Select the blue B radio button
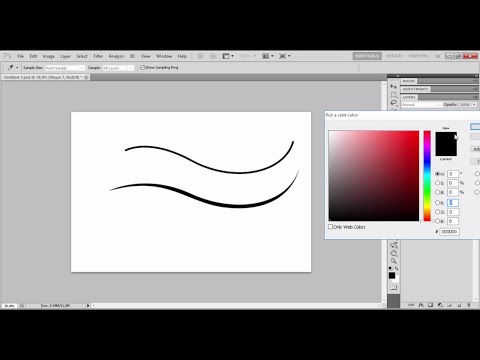Screen dimensions: 480x360 438,221
